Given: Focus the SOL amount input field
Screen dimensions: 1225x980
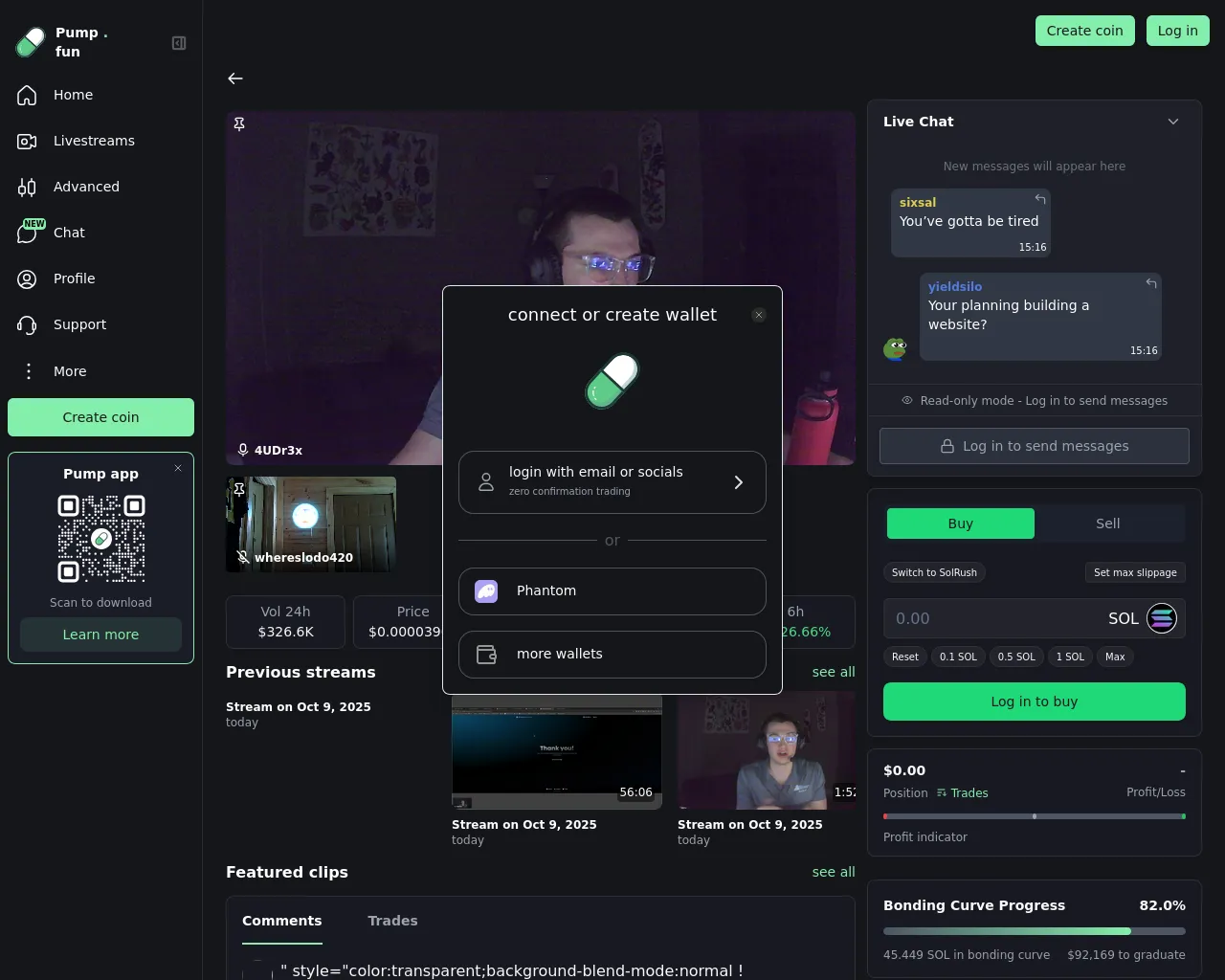Looking at the screenshot, I should [x=993, y=618].
